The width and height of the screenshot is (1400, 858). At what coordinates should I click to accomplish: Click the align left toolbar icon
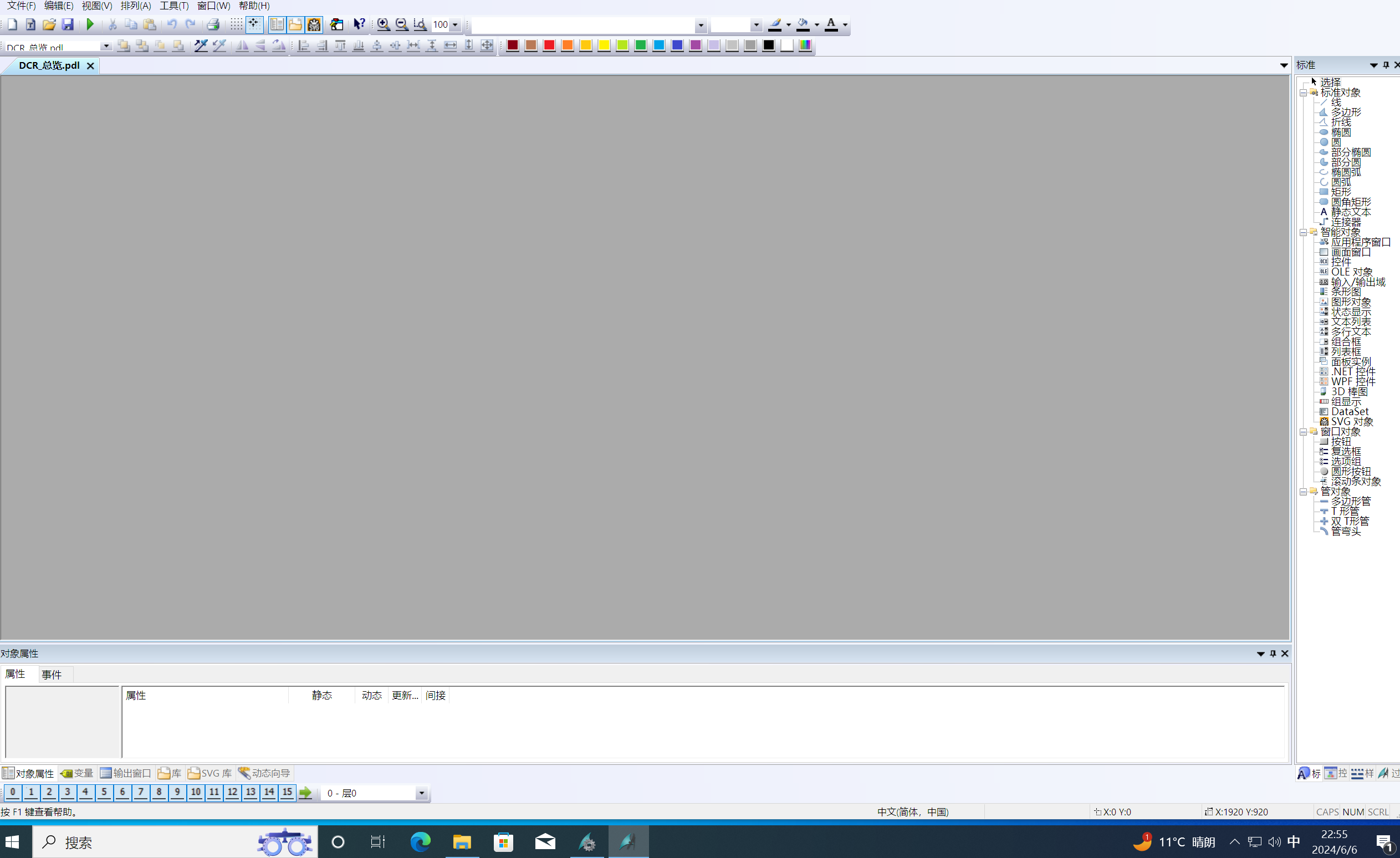303,45
